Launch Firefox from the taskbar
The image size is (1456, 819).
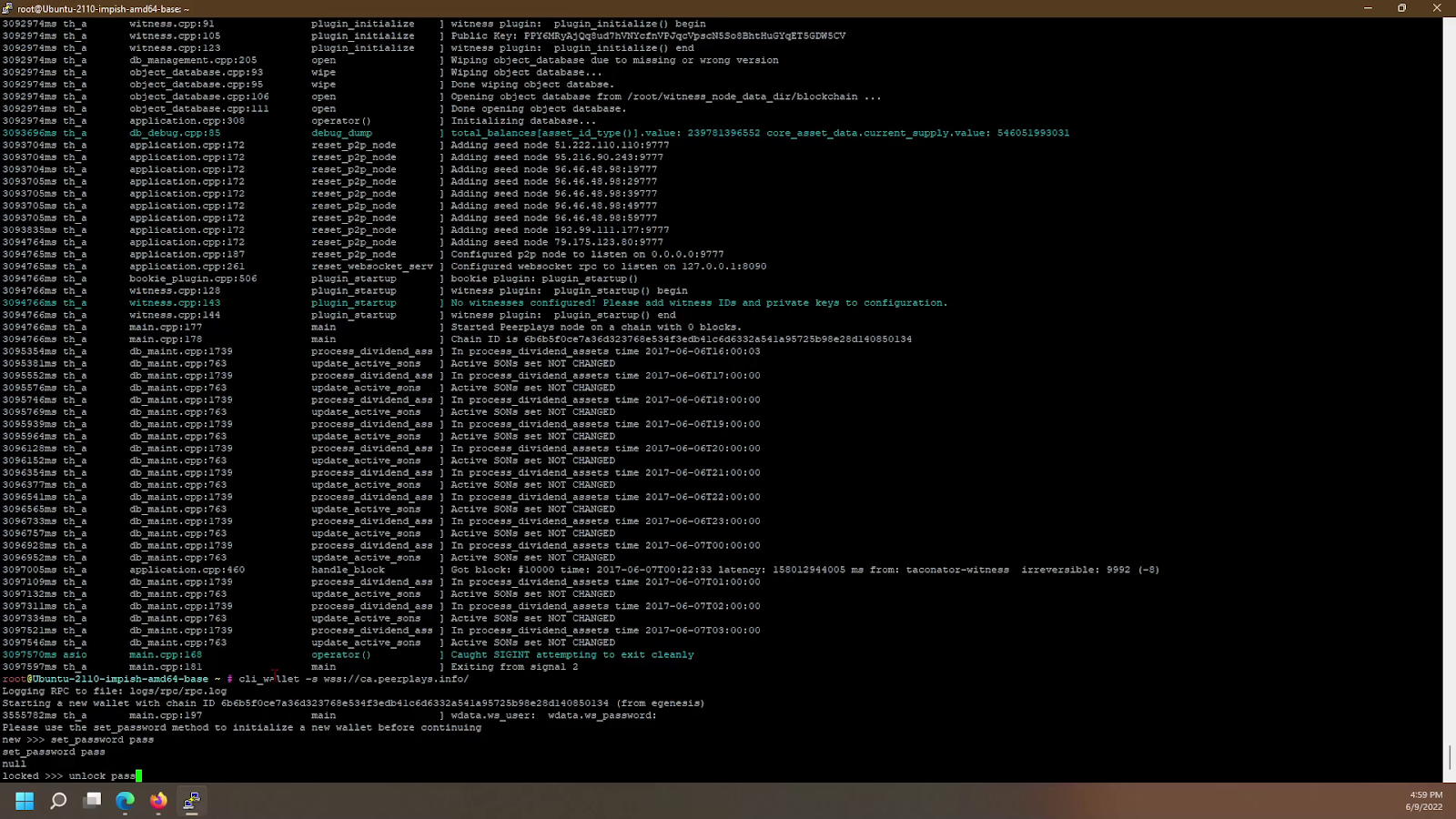[x=158, y=801]
